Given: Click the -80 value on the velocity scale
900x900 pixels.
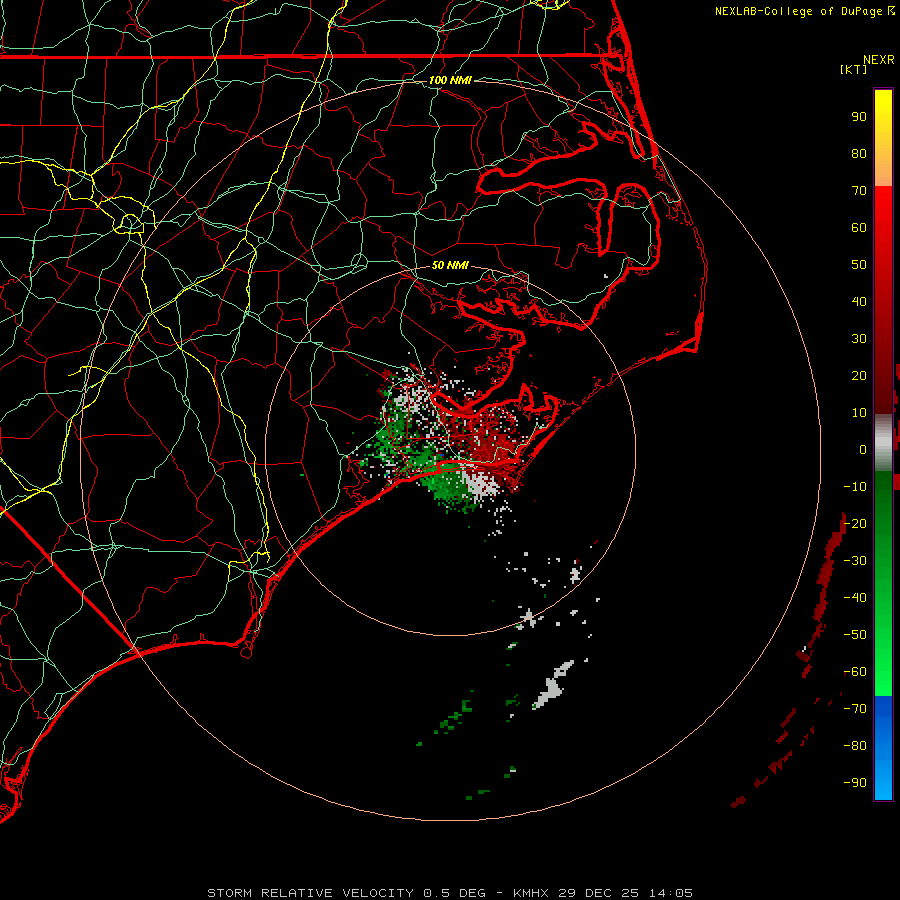Looking at the screenshot, I should 855,746.
